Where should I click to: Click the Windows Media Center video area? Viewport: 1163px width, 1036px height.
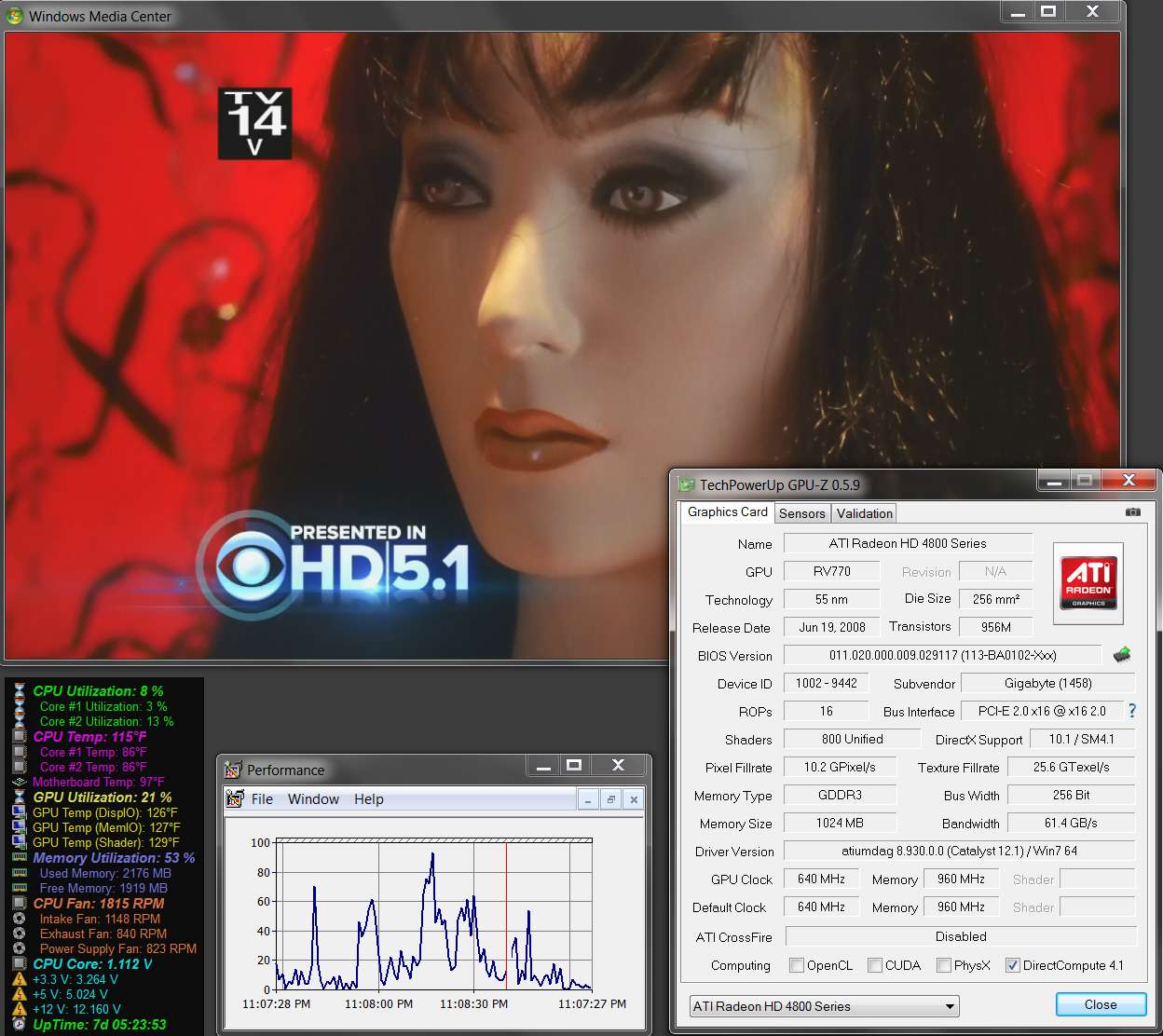pyautogui.click(x=563, y=346)
